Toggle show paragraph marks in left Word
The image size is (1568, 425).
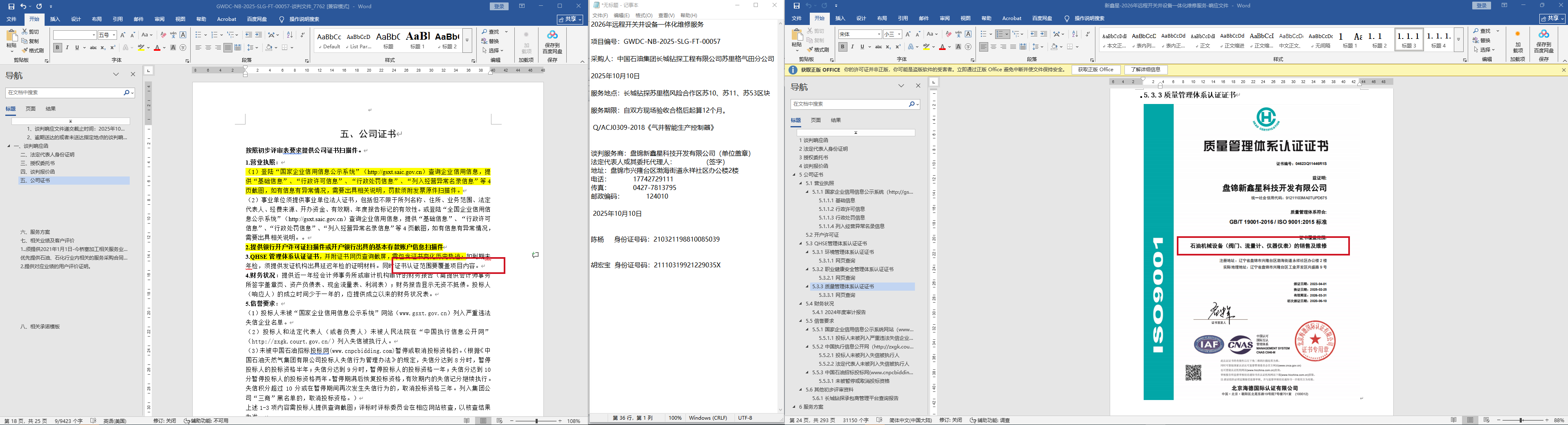(302, 35)
